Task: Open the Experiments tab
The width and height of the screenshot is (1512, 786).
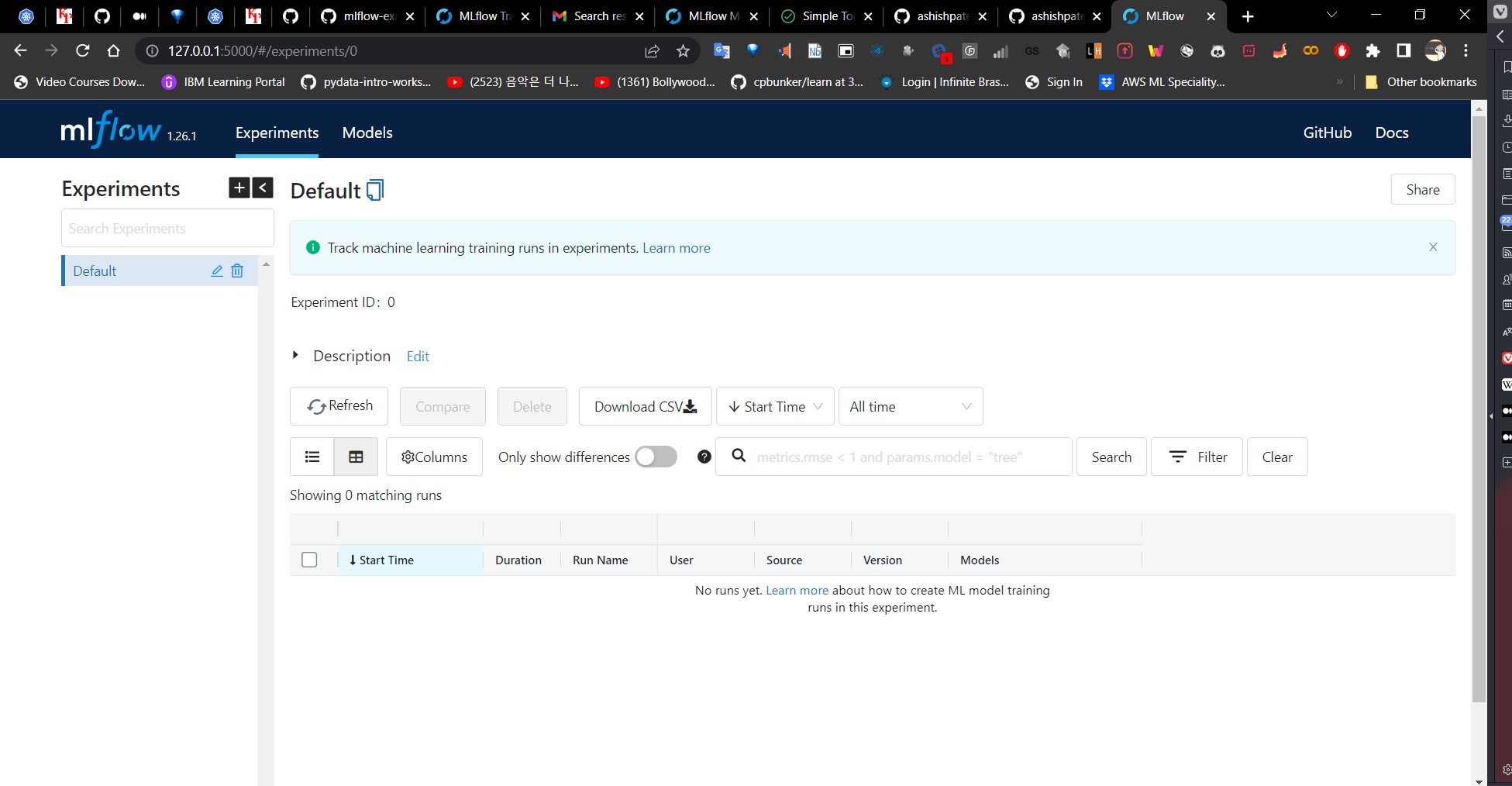Action: point(277,133)
